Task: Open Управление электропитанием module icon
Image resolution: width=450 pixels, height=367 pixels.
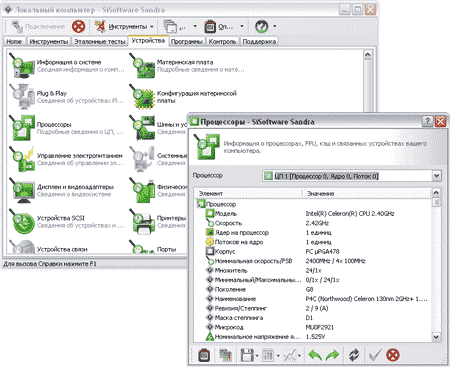Action: click(x=22, y=159)
